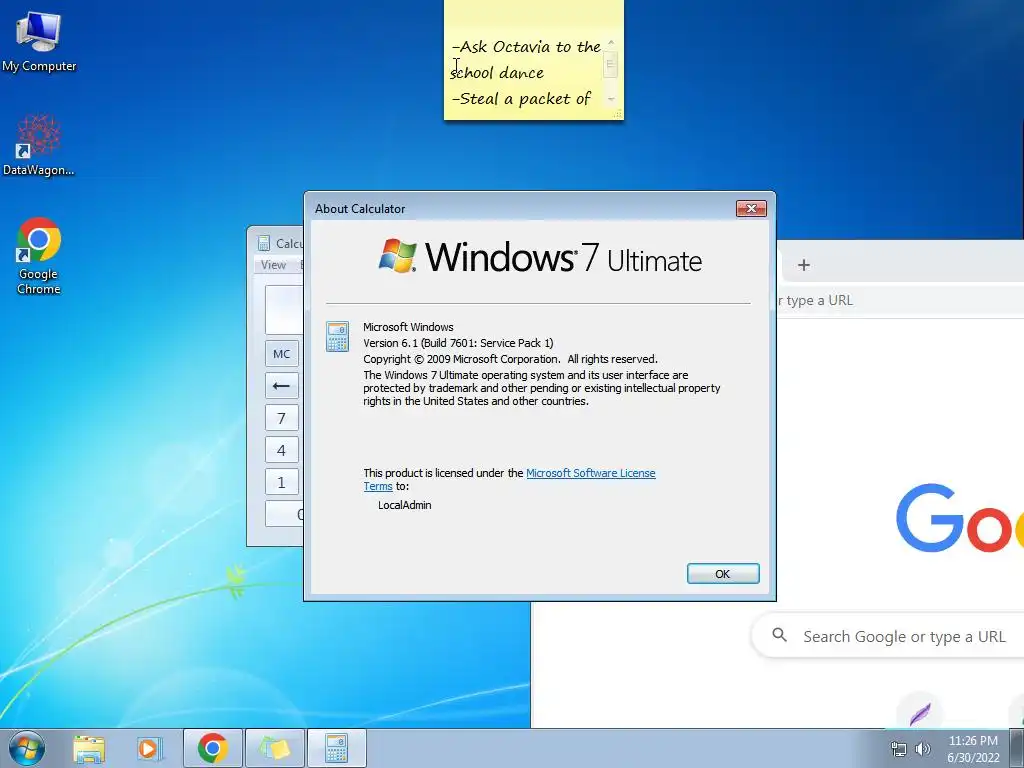1024x768 pixels.
Task: Switch to Chrome via taskbar button
Action: pyautogui.click(x=212, y=748)
